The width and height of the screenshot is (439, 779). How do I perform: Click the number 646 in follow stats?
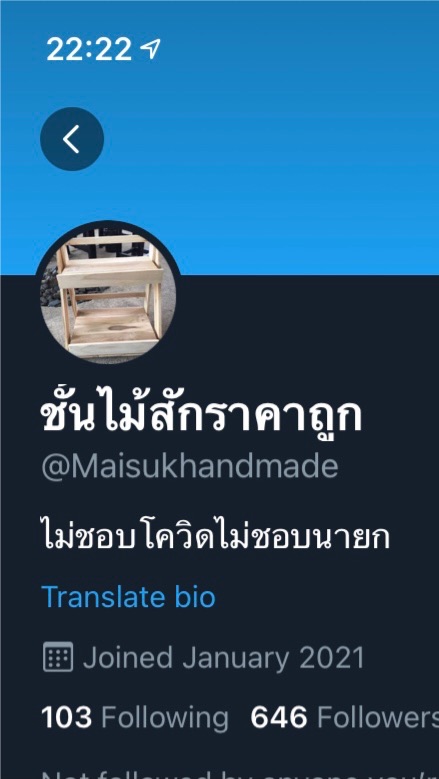(x=279, y=718)
